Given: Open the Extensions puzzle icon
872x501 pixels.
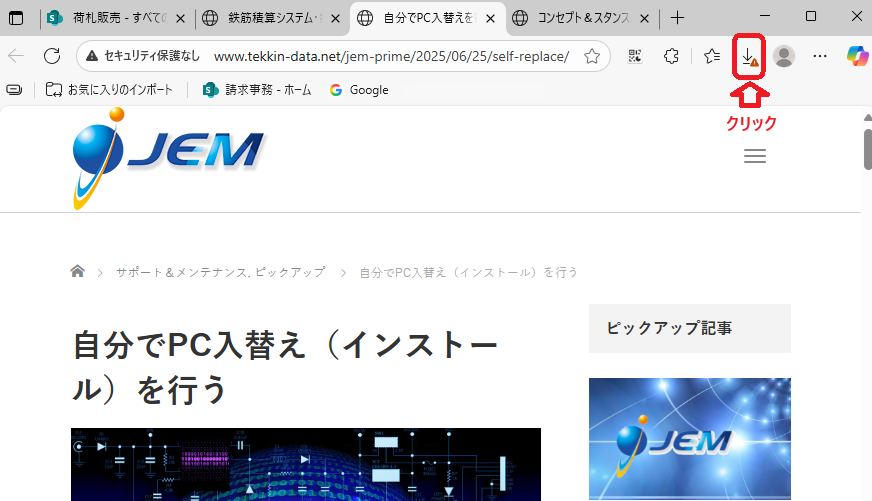Looking at the screenshot, I should [x=671, y=56].
